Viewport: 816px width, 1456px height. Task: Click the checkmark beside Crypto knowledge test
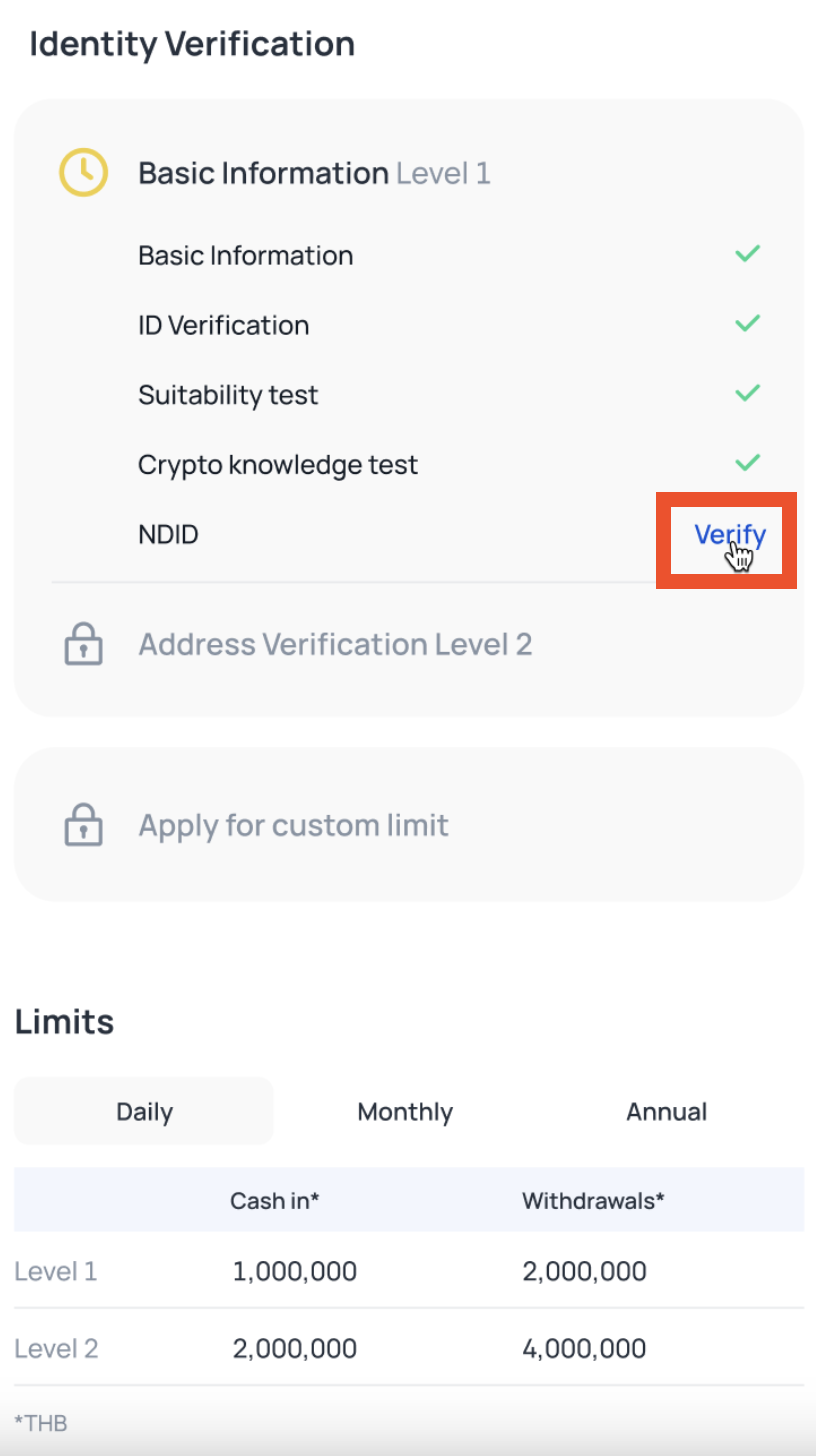[x=747, y=463]
